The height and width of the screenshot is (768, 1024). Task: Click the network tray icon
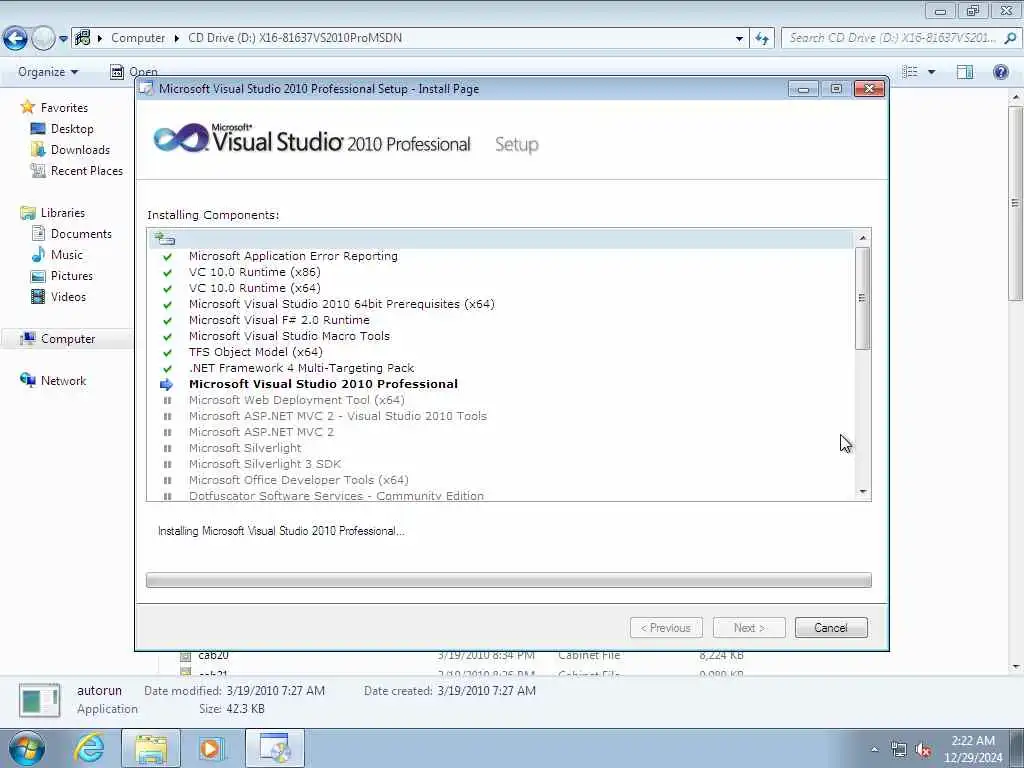click(x=899, y=750)
